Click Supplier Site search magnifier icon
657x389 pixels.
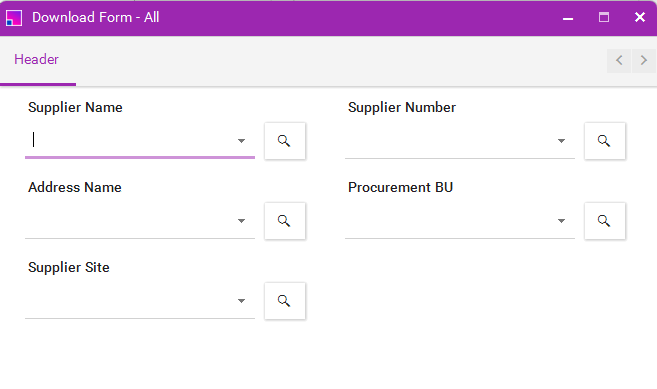[x=285, y=301]
